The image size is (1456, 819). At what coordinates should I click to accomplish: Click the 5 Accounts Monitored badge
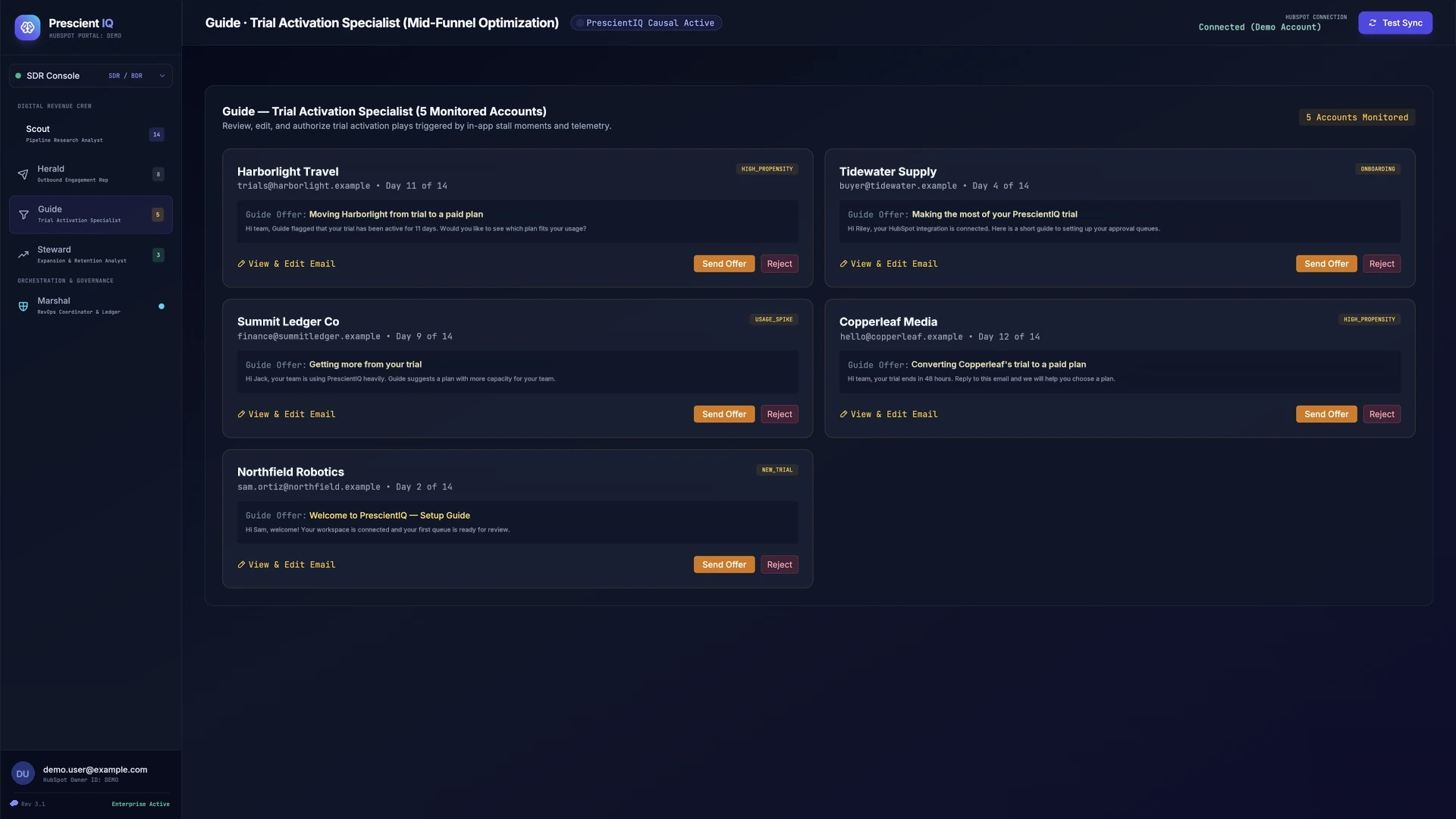tap(1357, 118)
